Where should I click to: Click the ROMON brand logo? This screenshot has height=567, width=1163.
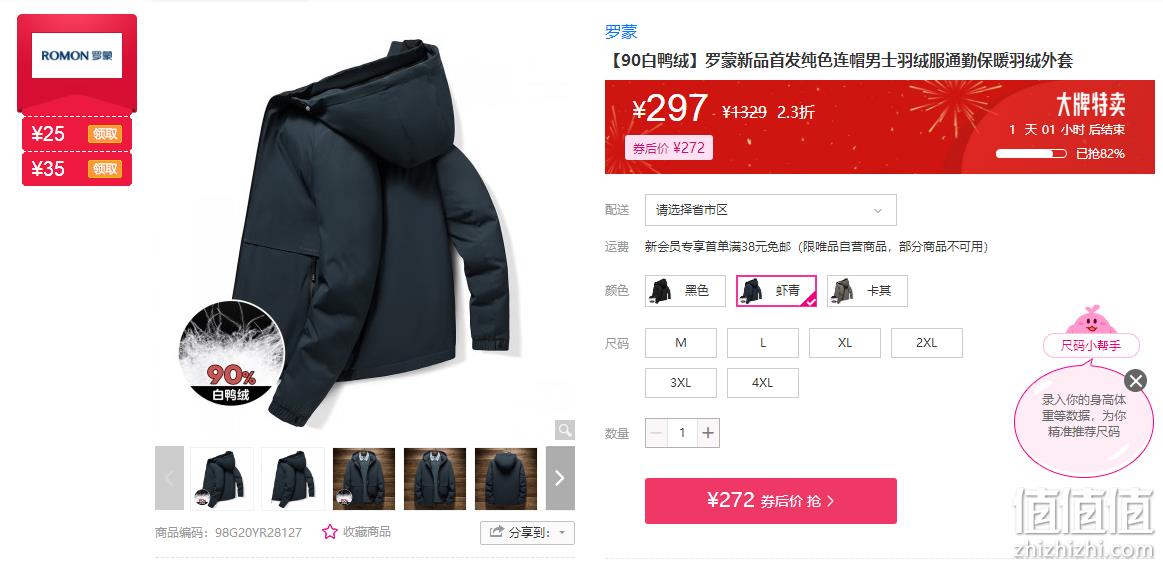tap(77, 56)
